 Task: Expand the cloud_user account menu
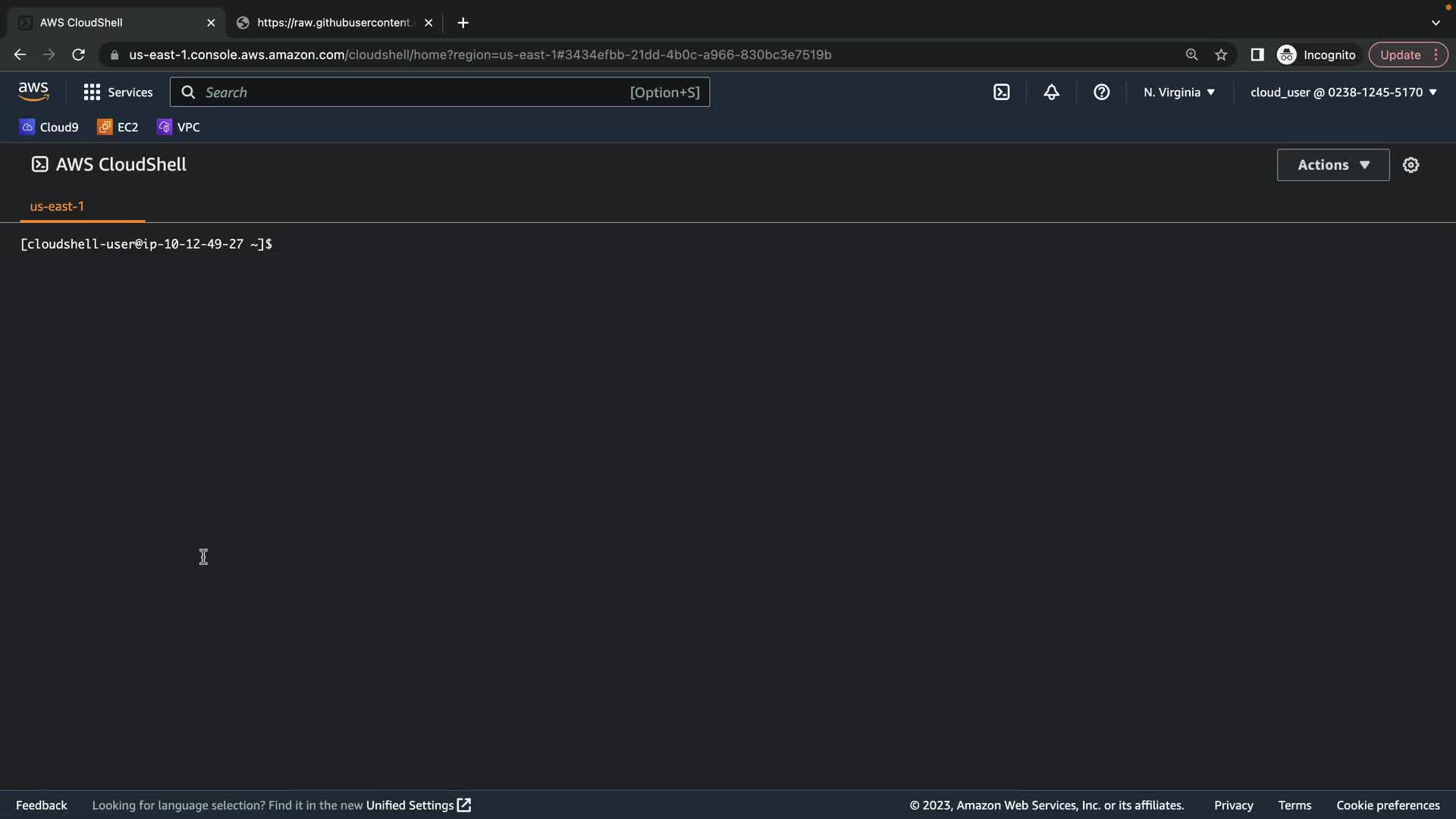click(x=1343, y=93)
